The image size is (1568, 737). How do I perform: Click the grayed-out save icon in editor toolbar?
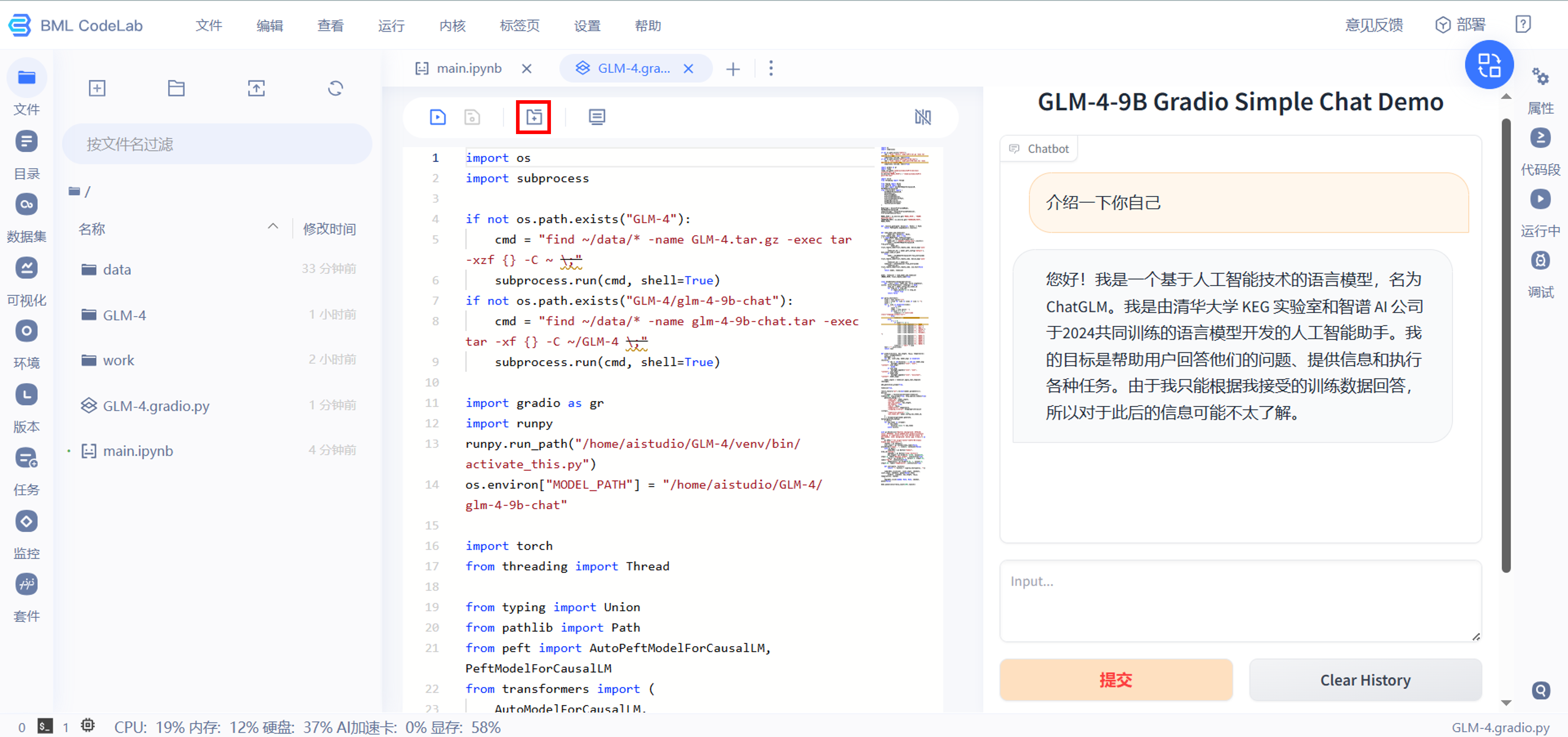point(472,117)
